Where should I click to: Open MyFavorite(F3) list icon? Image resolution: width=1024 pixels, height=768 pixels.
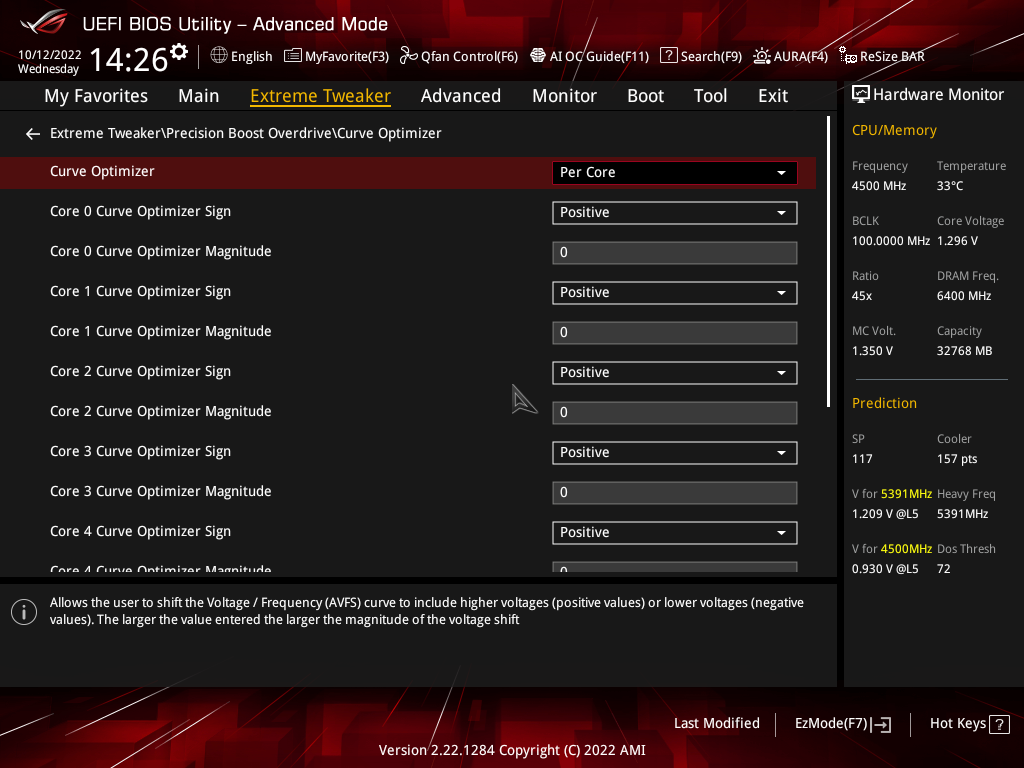click(293, 56)
